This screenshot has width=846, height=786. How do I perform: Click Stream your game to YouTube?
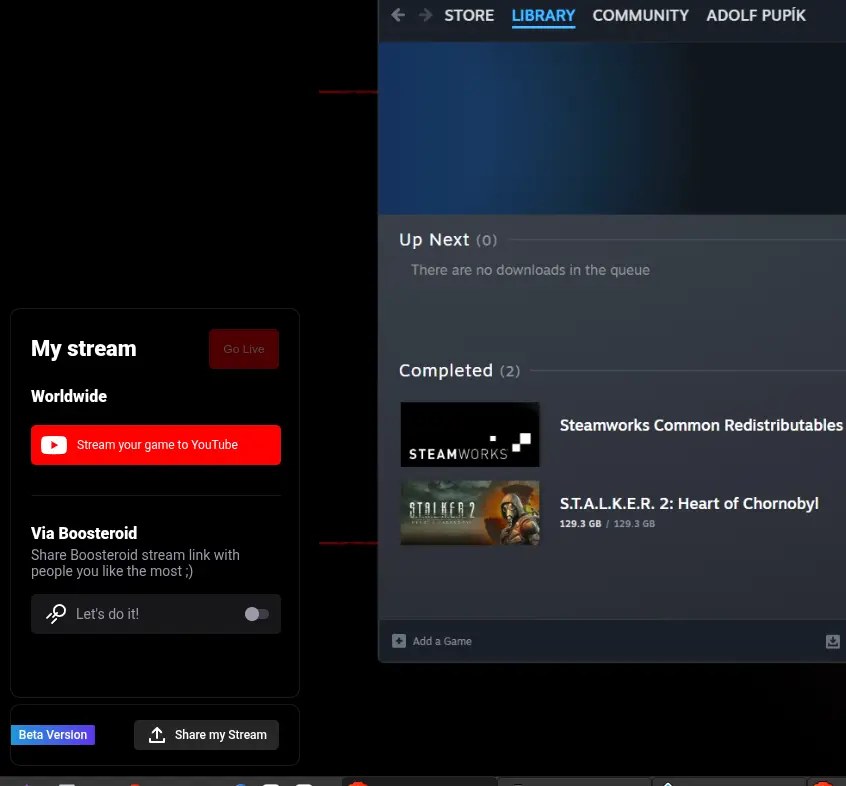click(x=156, y=445)
